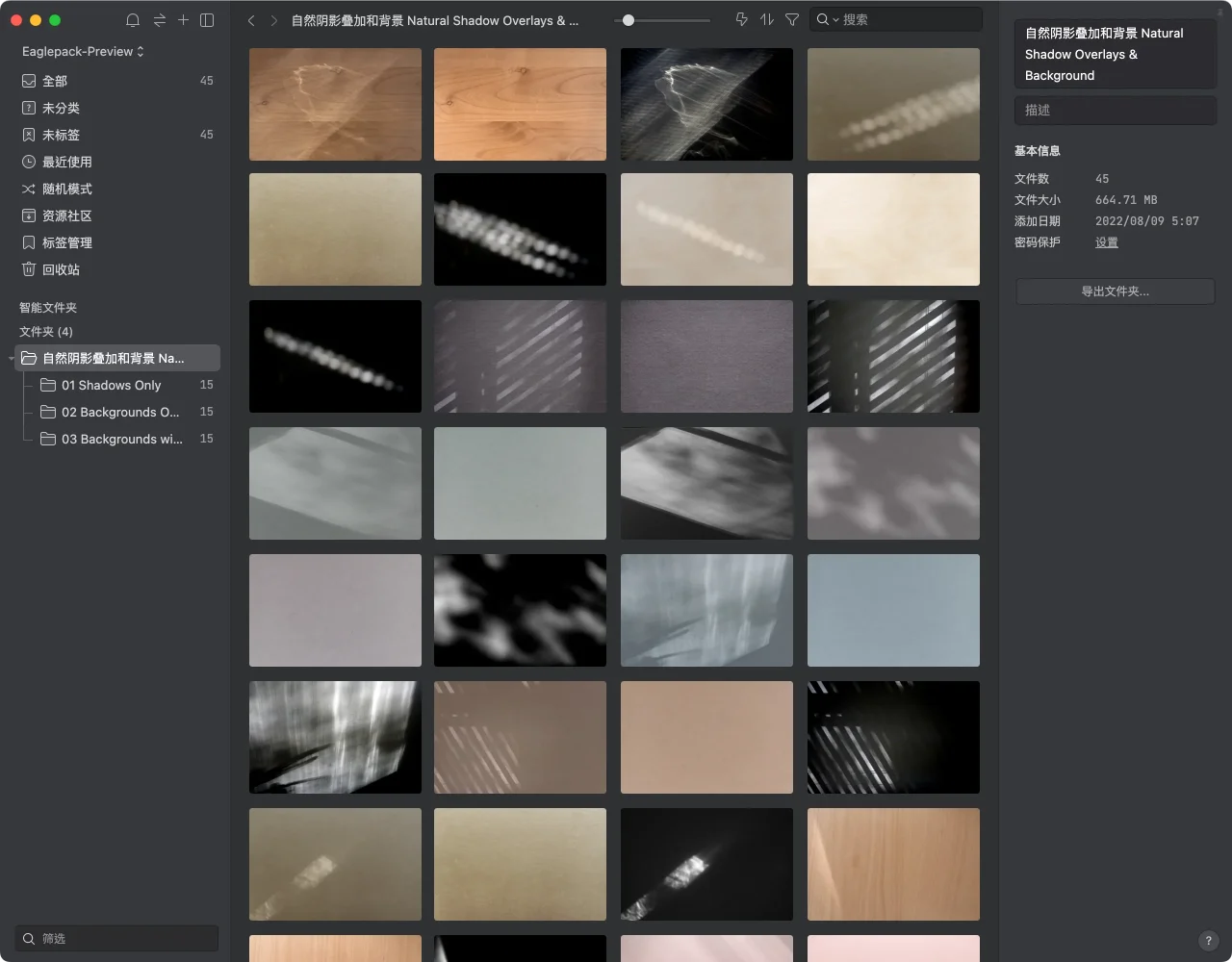Click the 设置 password protection link

(x=1107, y=242)
